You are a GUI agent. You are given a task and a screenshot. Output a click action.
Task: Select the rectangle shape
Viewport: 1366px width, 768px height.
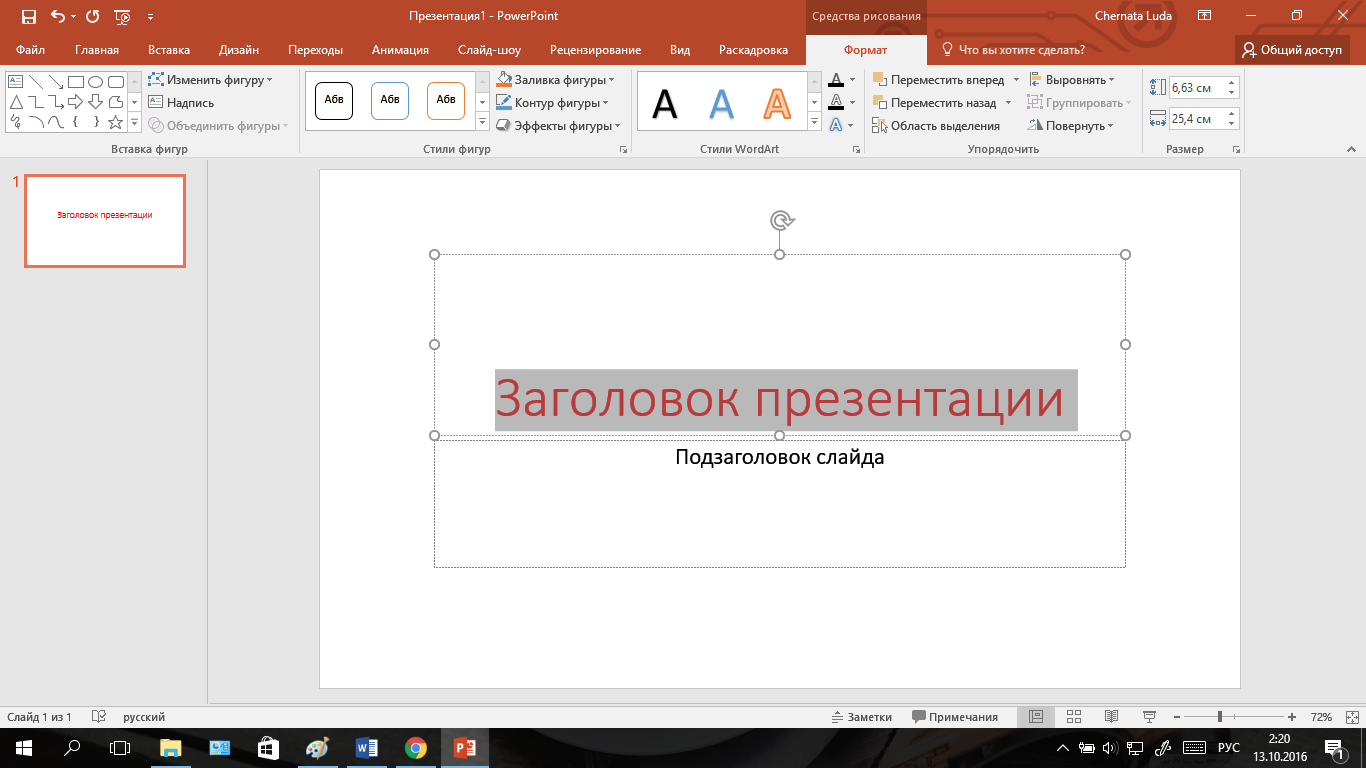tap(76, 82)
